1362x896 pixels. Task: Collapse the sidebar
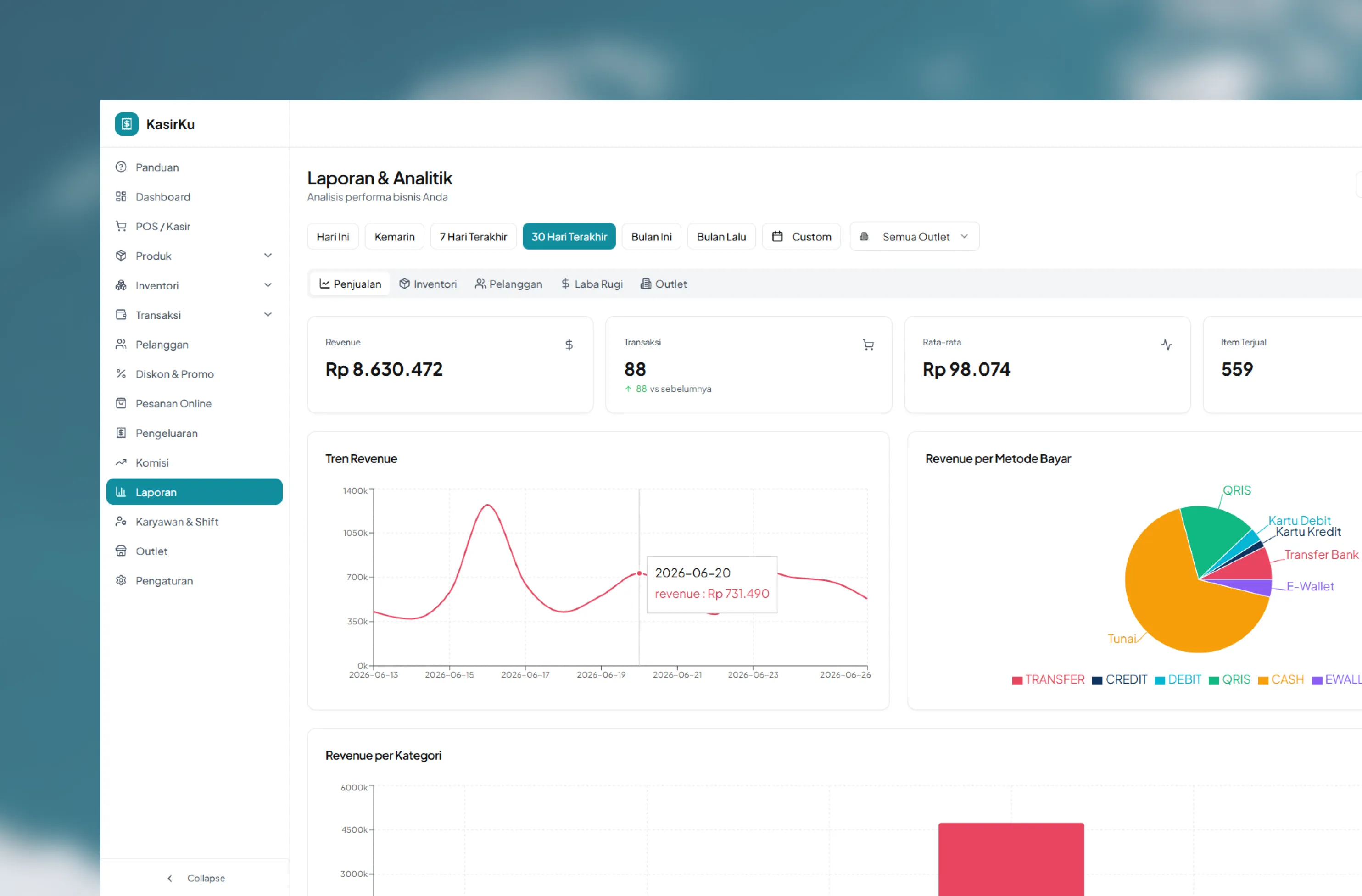pyautogui.click(x=195, y=878)
